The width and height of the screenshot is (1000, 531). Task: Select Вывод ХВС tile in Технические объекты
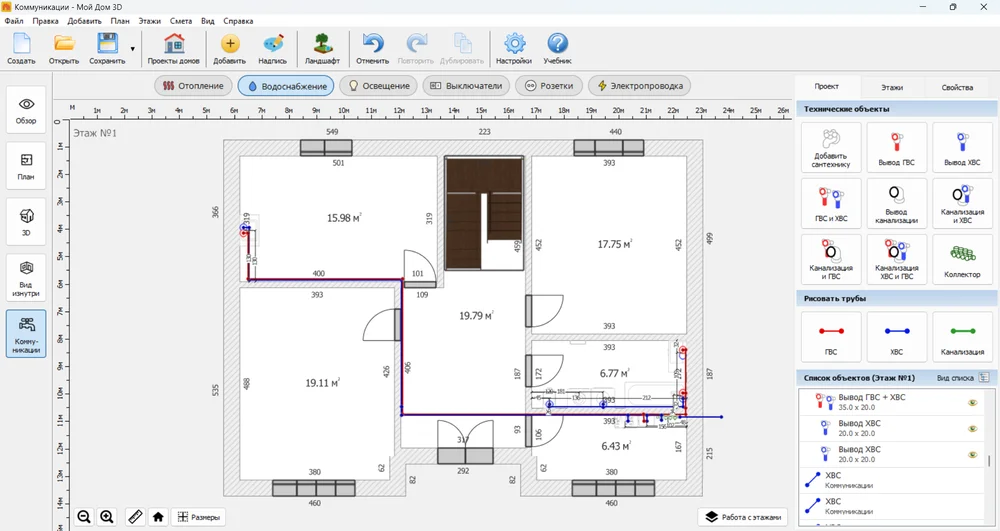pyautogui.click(x=962, y=148)
